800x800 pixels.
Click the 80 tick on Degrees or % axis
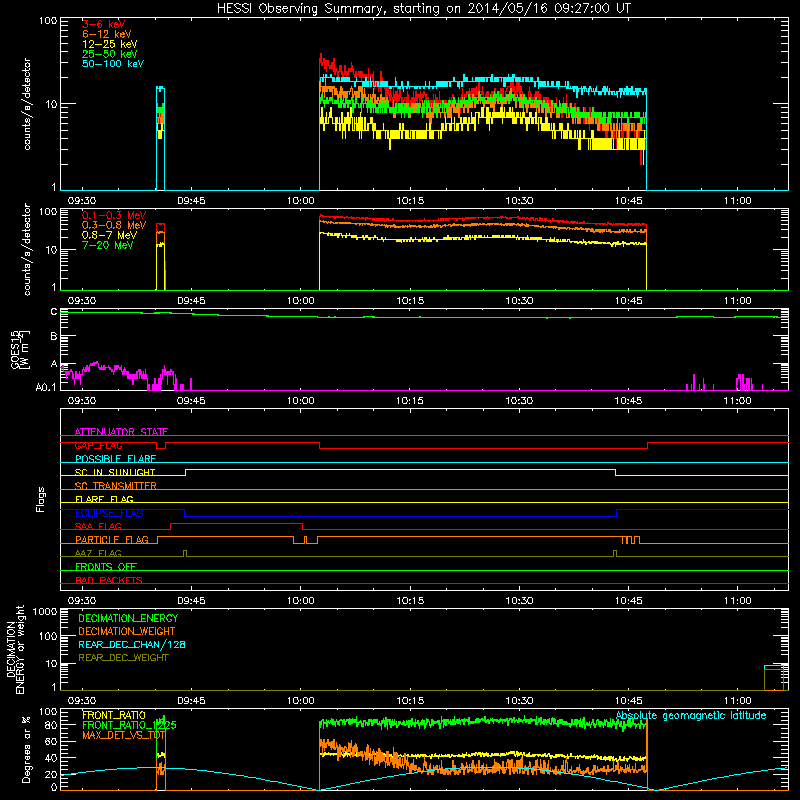pyautogui.click(x=51, y=724)
